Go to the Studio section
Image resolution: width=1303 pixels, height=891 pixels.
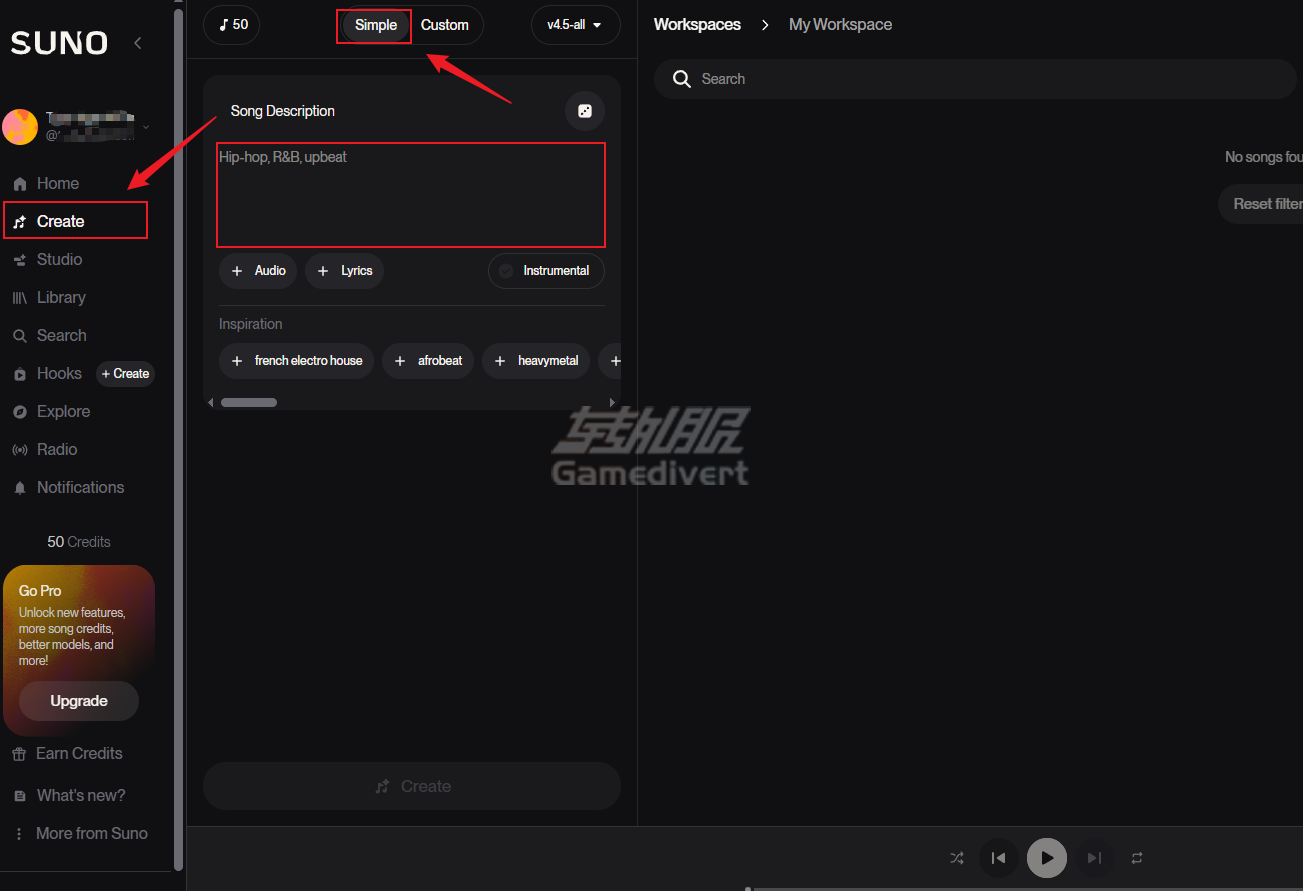coord(59,259)
